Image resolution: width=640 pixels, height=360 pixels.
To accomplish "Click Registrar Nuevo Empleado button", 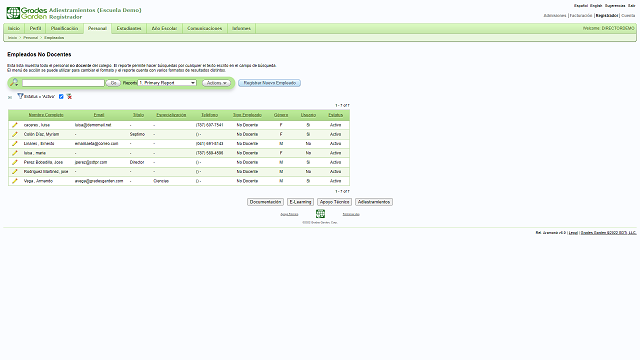I will pos(269,83).
